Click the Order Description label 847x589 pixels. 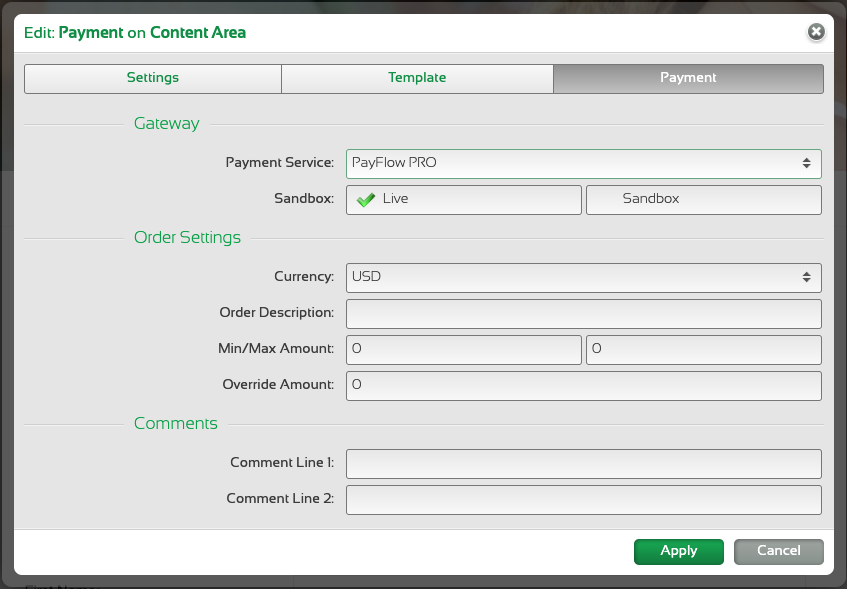point(277,313)
